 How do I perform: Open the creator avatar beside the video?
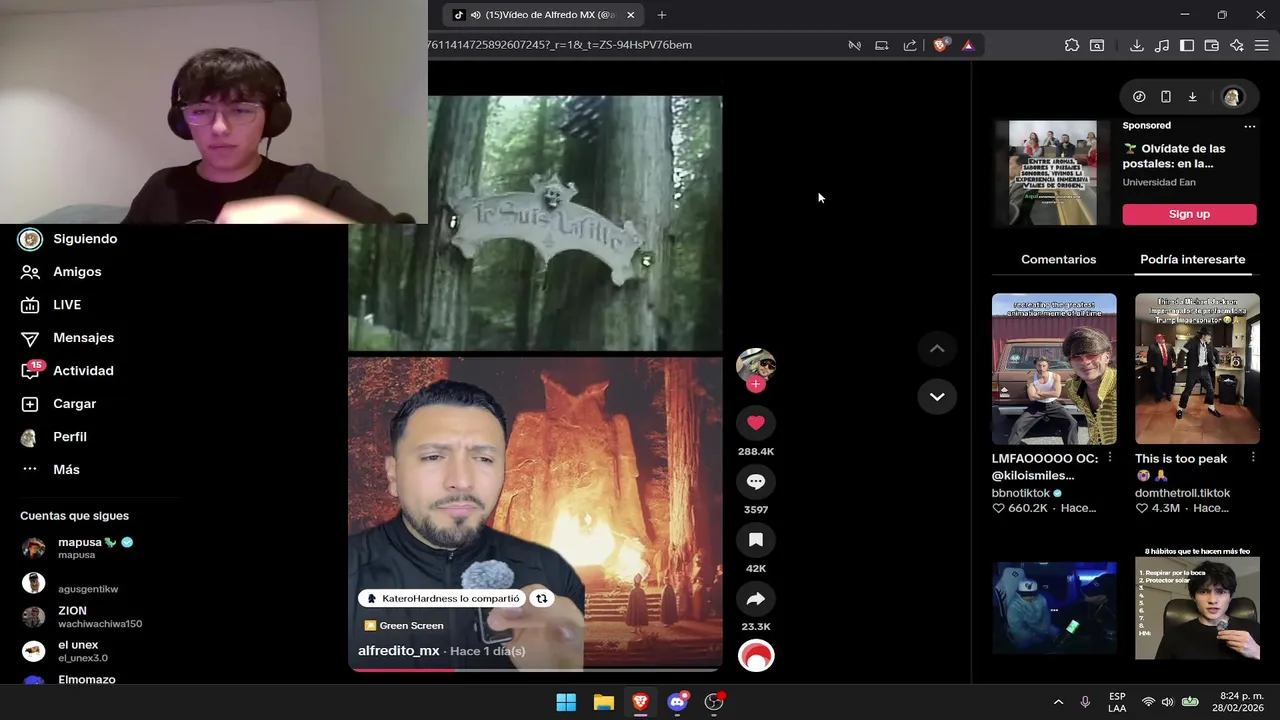pyautogui.click(x=756, y=366)
